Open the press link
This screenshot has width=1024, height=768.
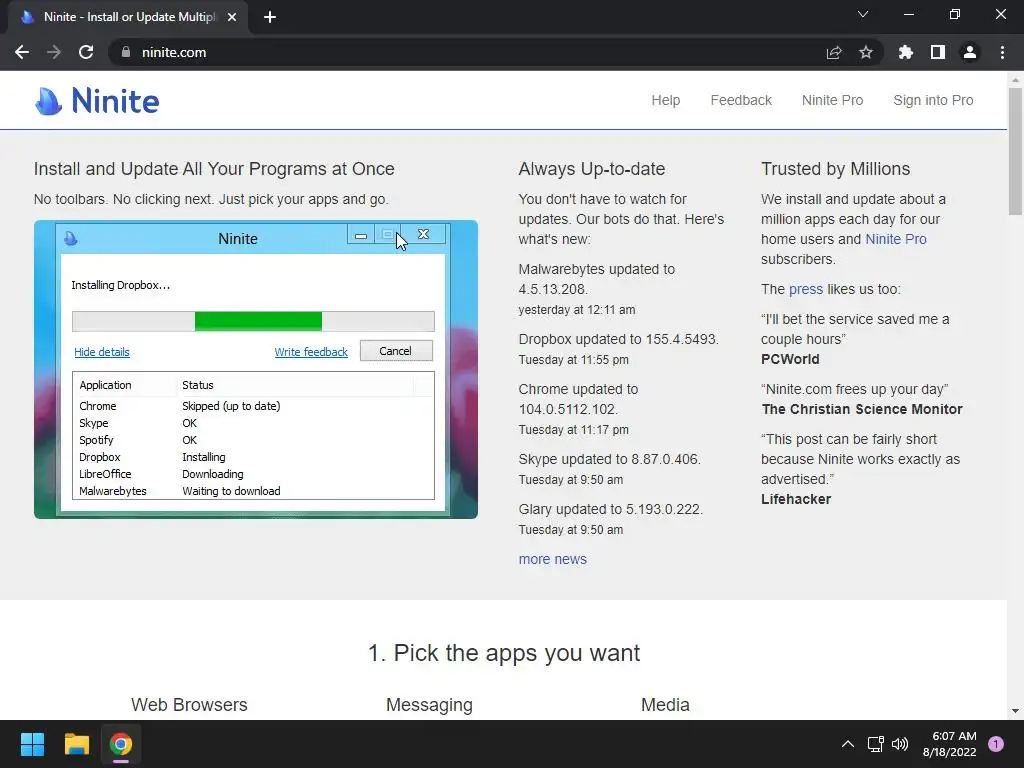[806, 289]
